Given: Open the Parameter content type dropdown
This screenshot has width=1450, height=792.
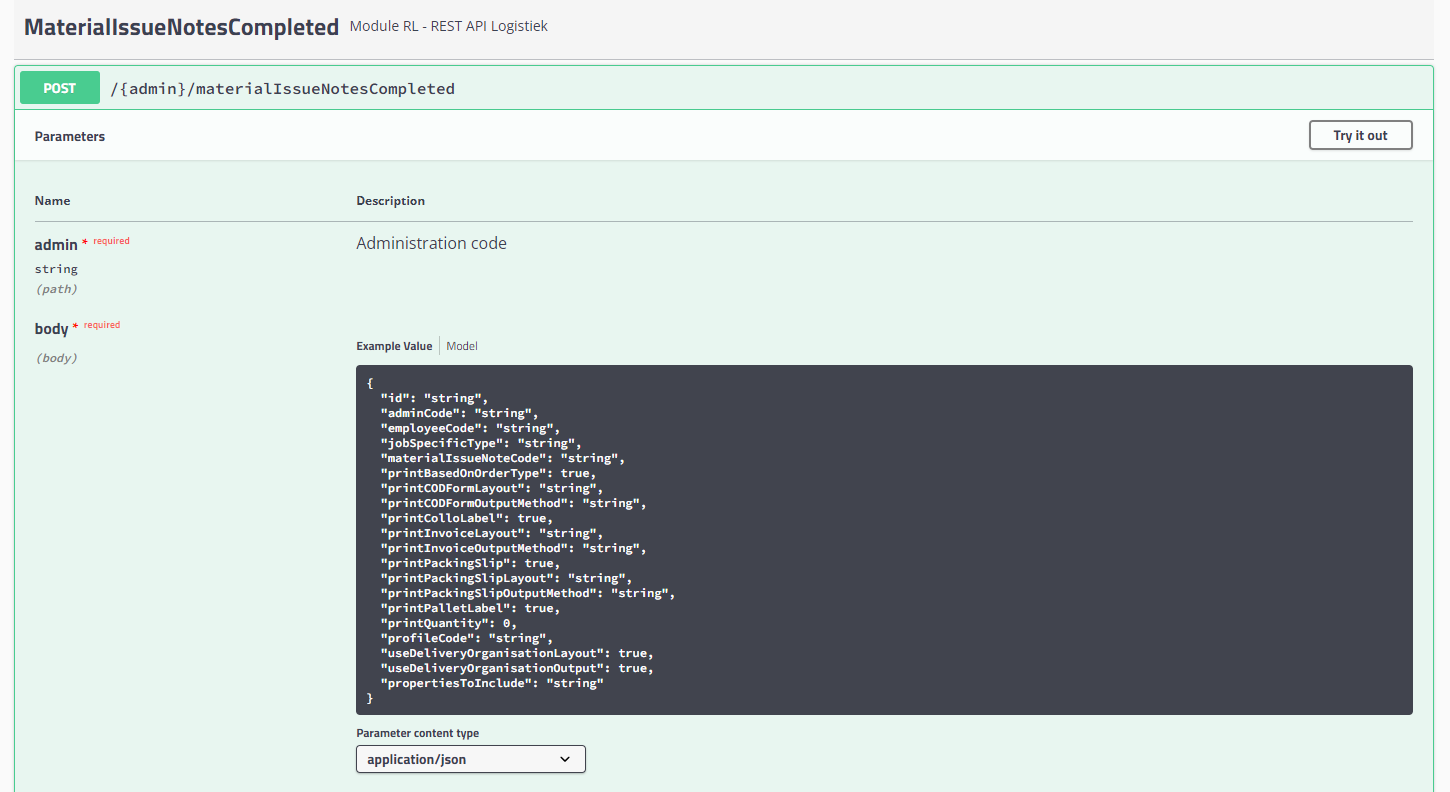Looking at the screenshot, I should click(x=470, y=759).
